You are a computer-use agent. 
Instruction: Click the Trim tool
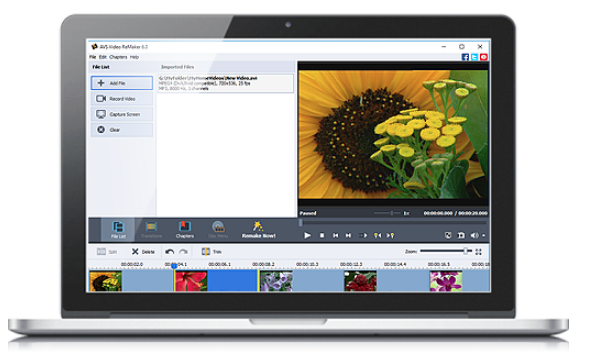(x=211, y=251)
